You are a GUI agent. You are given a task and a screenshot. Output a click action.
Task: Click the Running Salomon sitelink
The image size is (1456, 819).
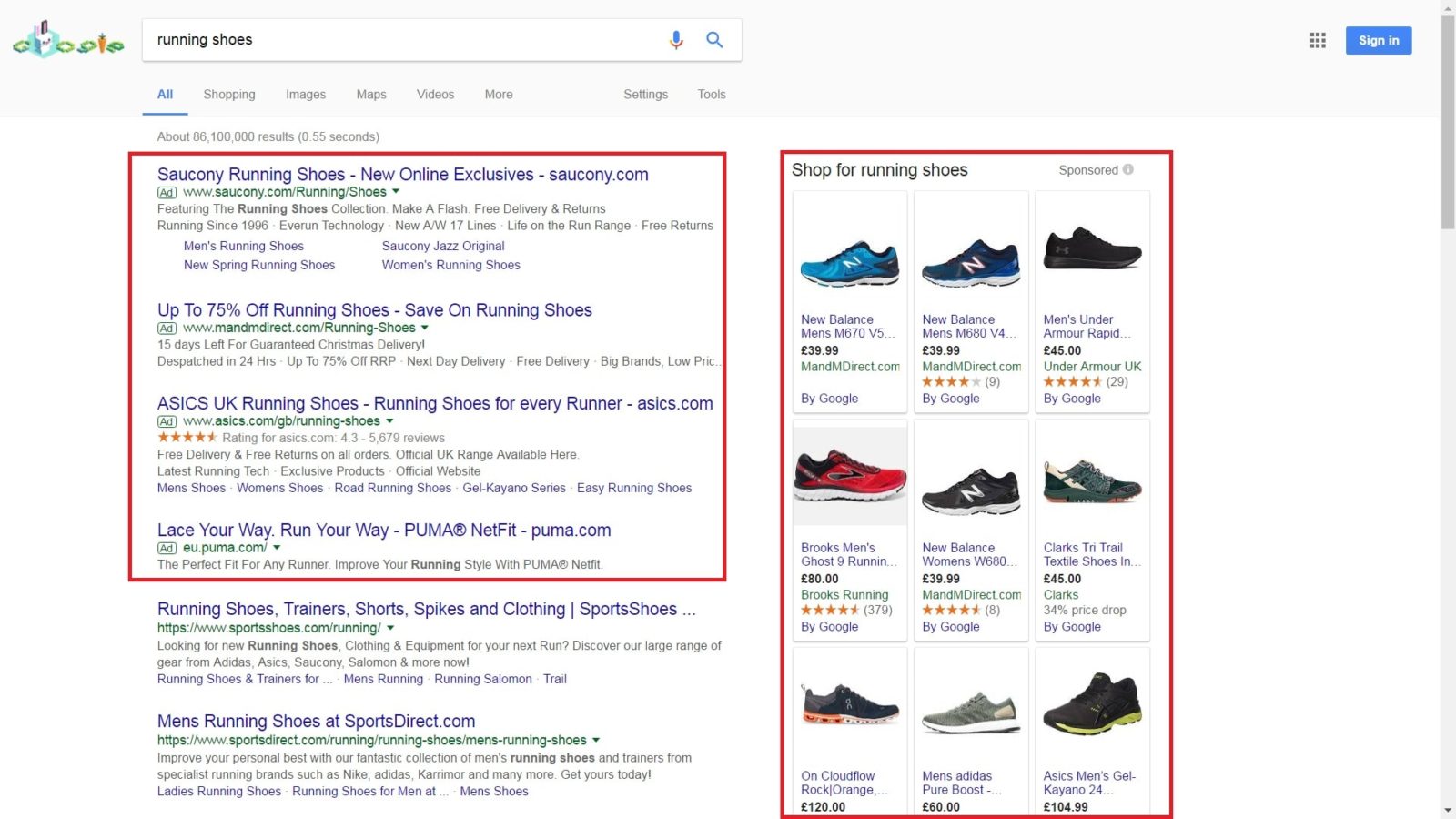click(x=483, y=679)
